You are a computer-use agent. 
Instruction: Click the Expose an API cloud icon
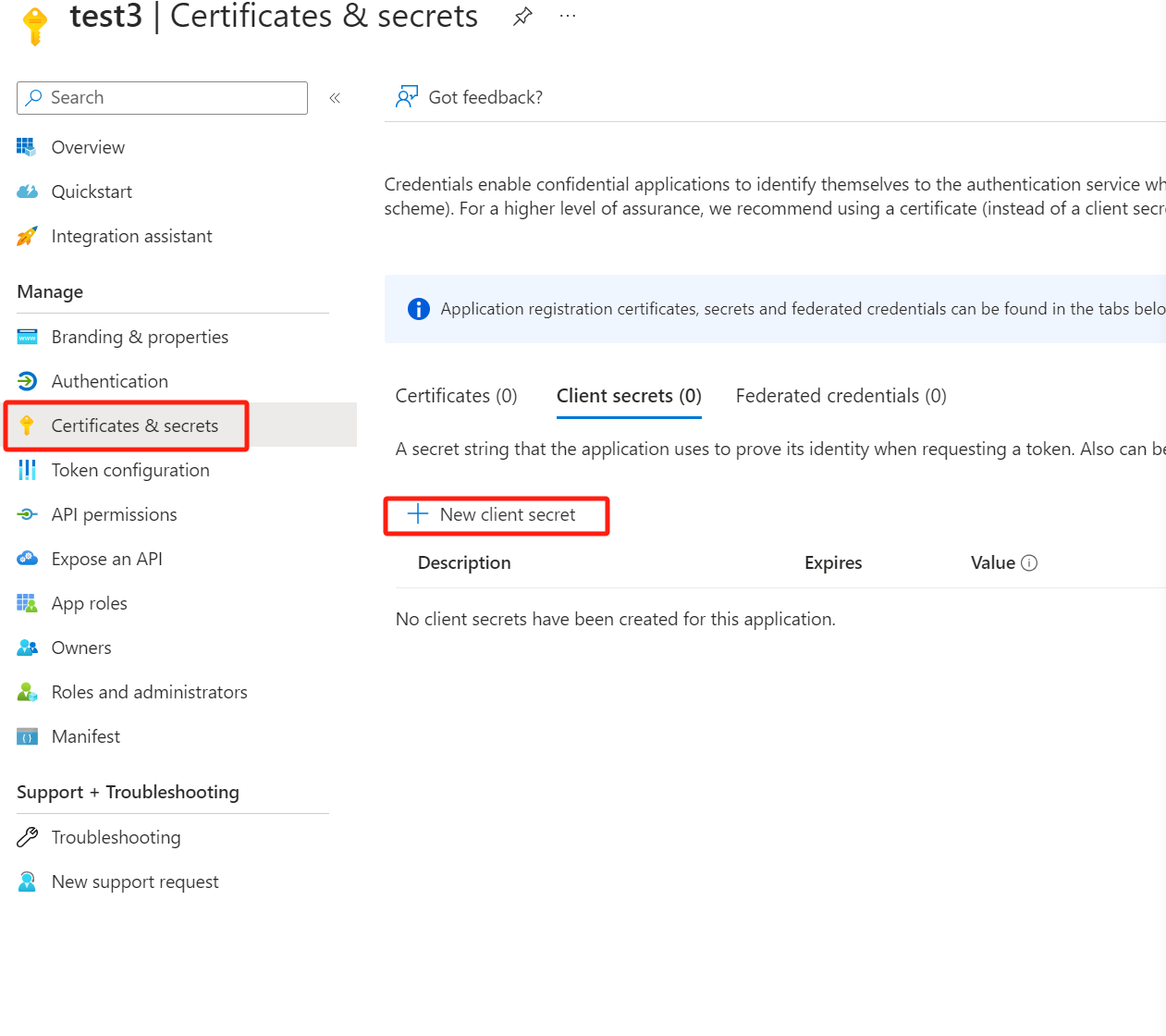[27, 559]
